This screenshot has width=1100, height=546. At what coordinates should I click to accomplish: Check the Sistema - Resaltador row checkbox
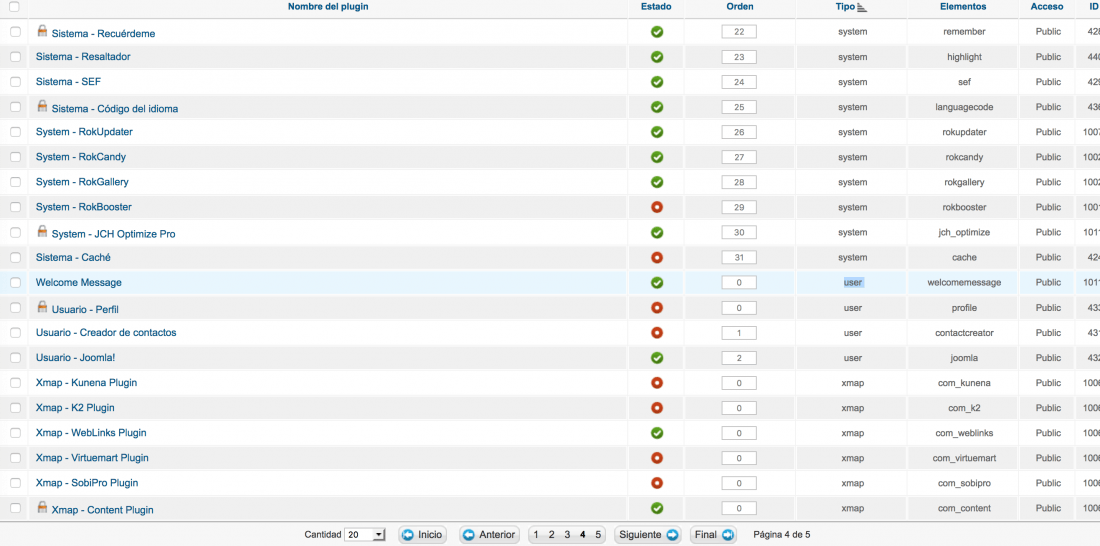[x=15, y=57]
